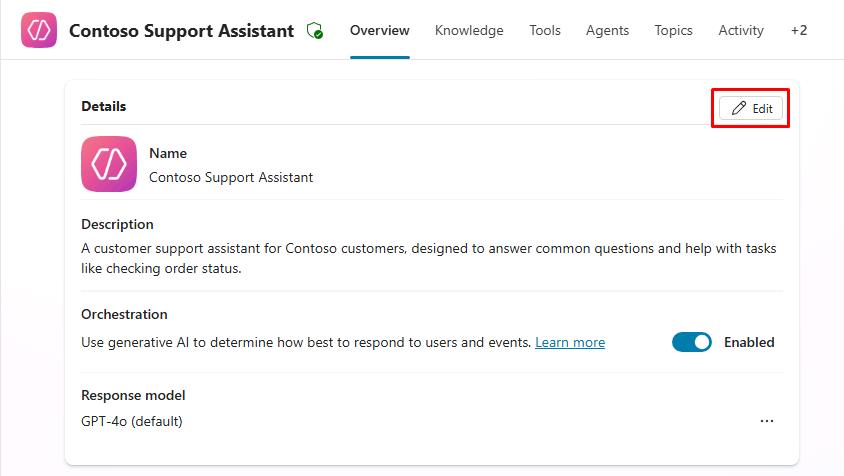Select the Overview tab
844x476 pixels.
(379, 30)
